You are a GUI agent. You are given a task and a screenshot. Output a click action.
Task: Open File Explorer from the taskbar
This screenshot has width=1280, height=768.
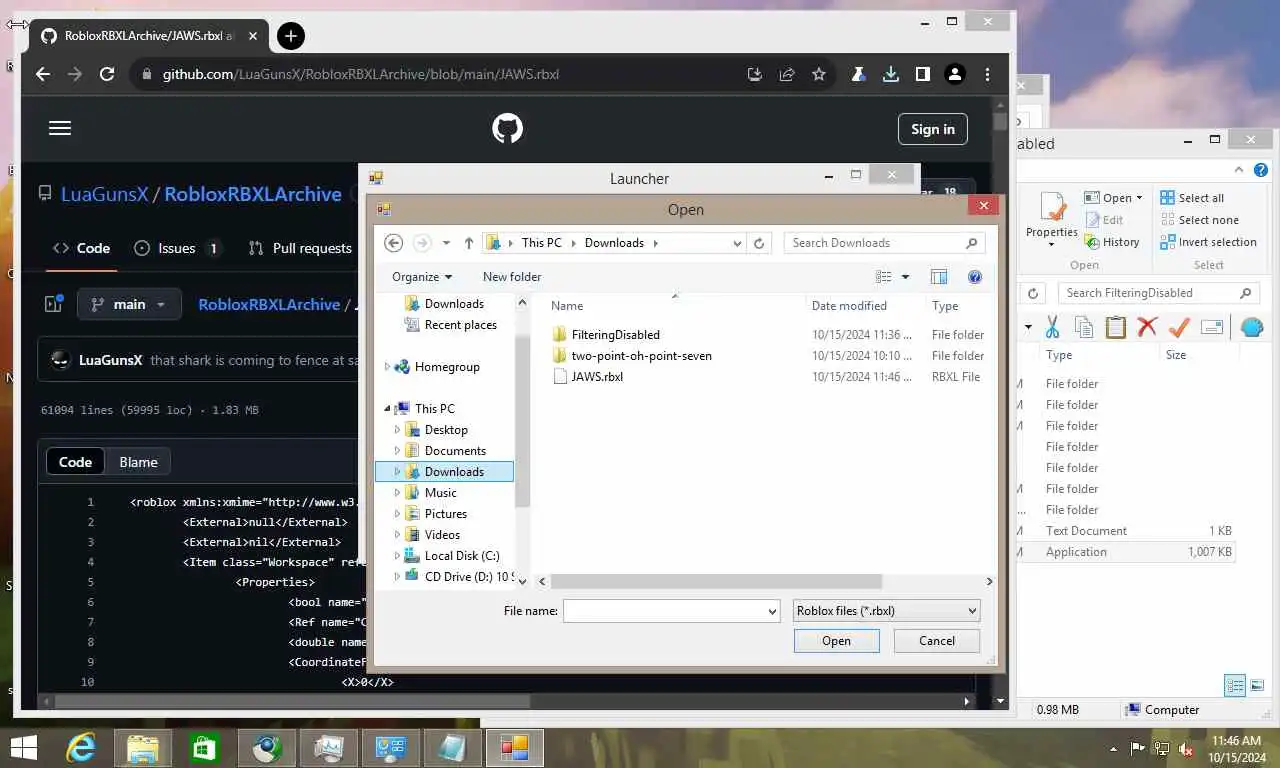point(142,748)
